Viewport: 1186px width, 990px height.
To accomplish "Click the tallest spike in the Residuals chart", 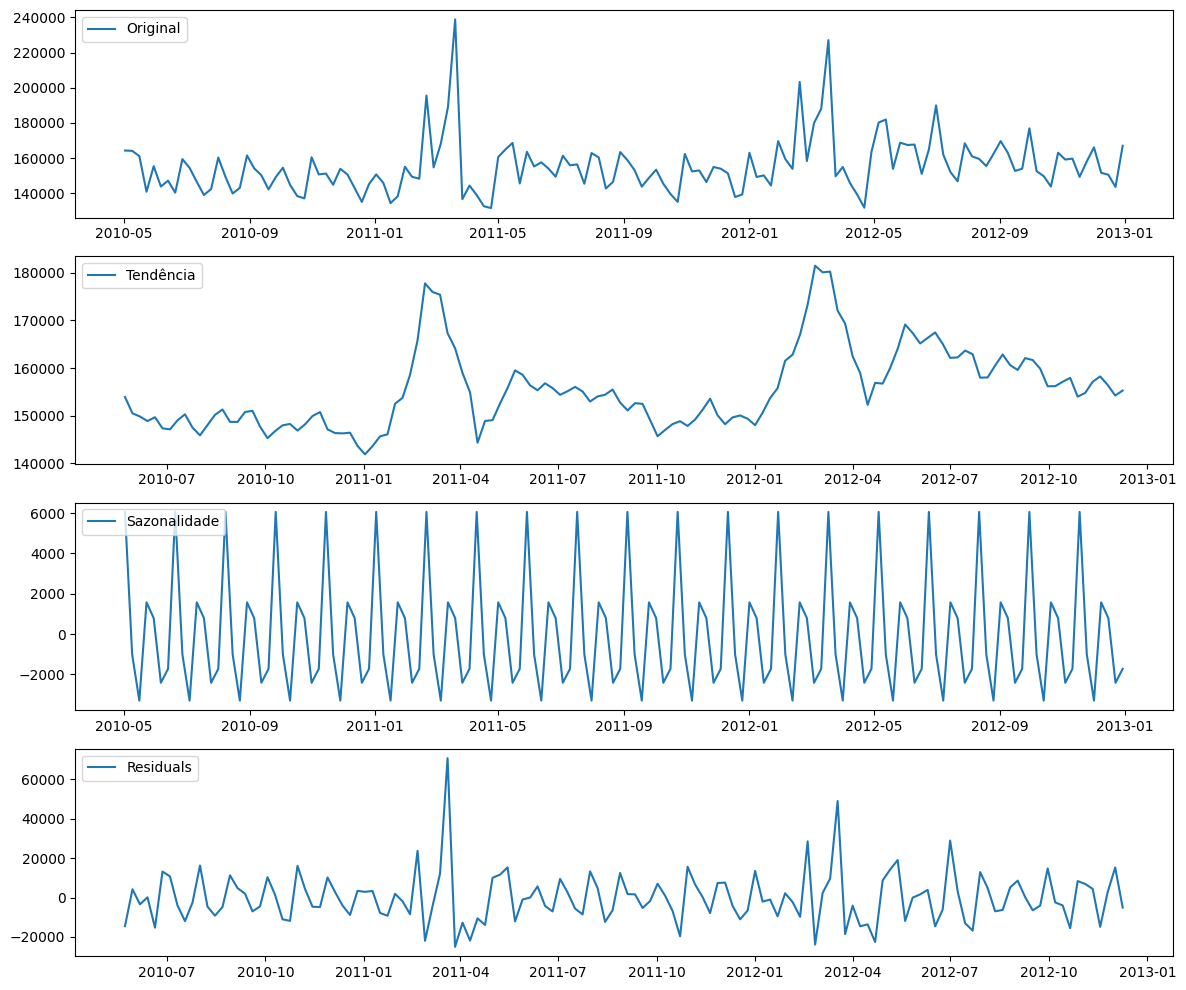I will tap(447, 758).
